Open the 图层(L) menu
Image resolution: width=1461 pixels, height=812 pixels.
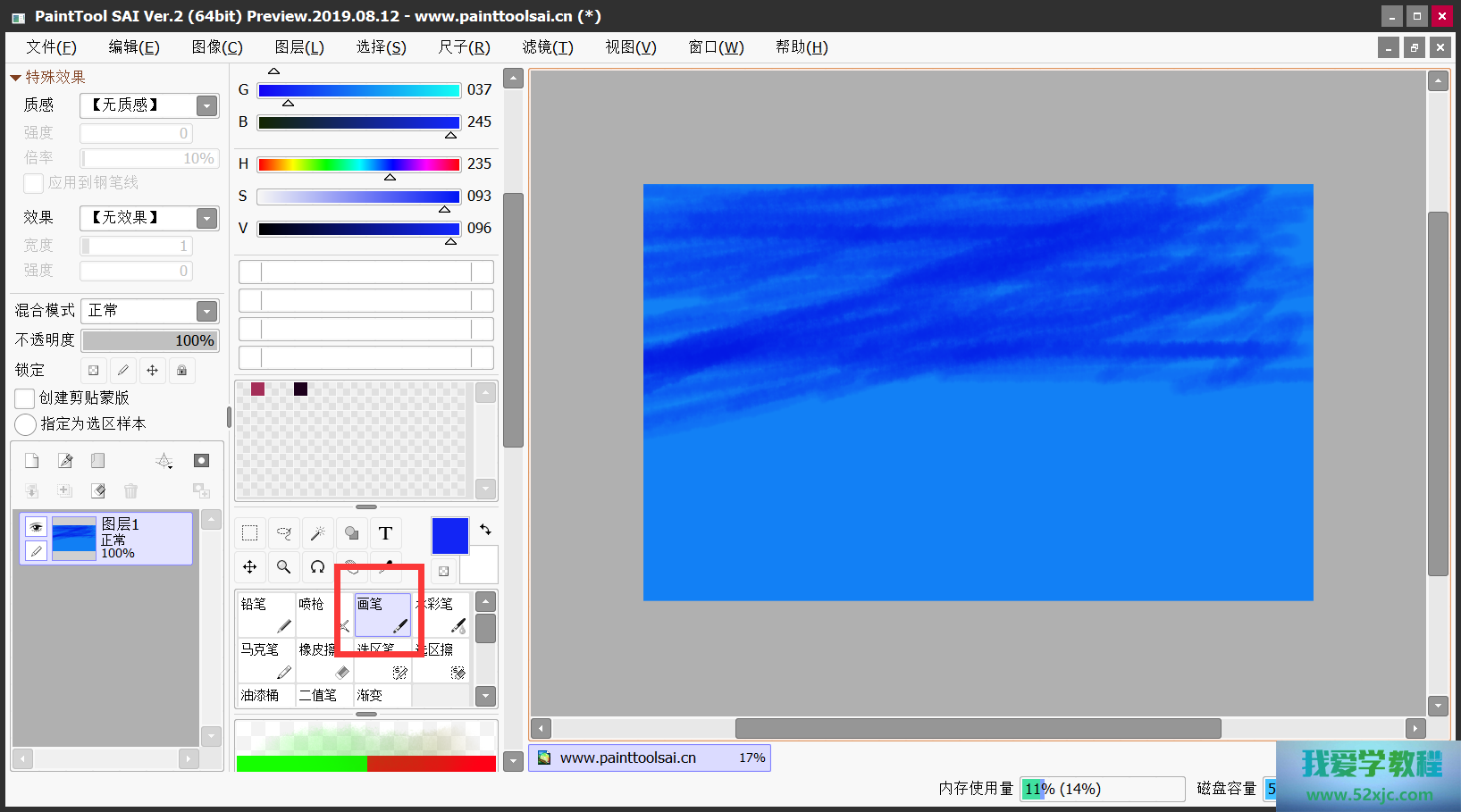[299, 47]
